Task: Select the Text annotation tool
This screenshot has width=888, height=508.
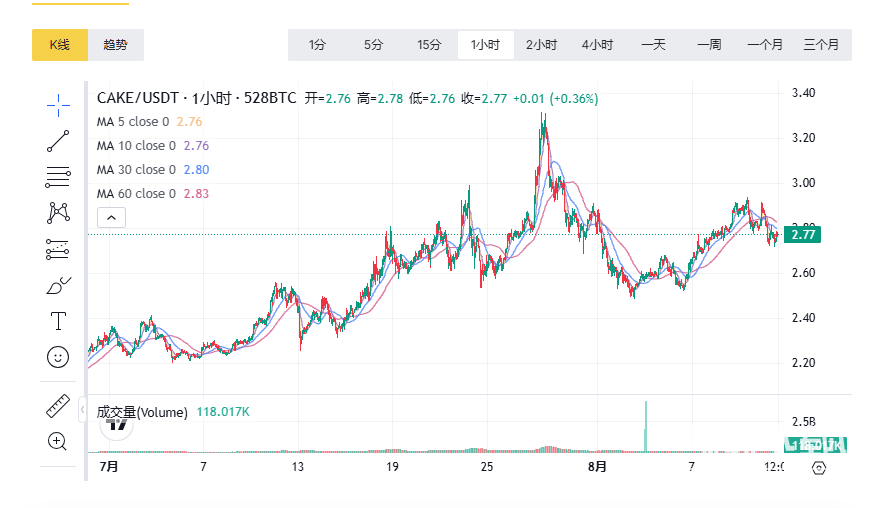Action: [58, 321]
